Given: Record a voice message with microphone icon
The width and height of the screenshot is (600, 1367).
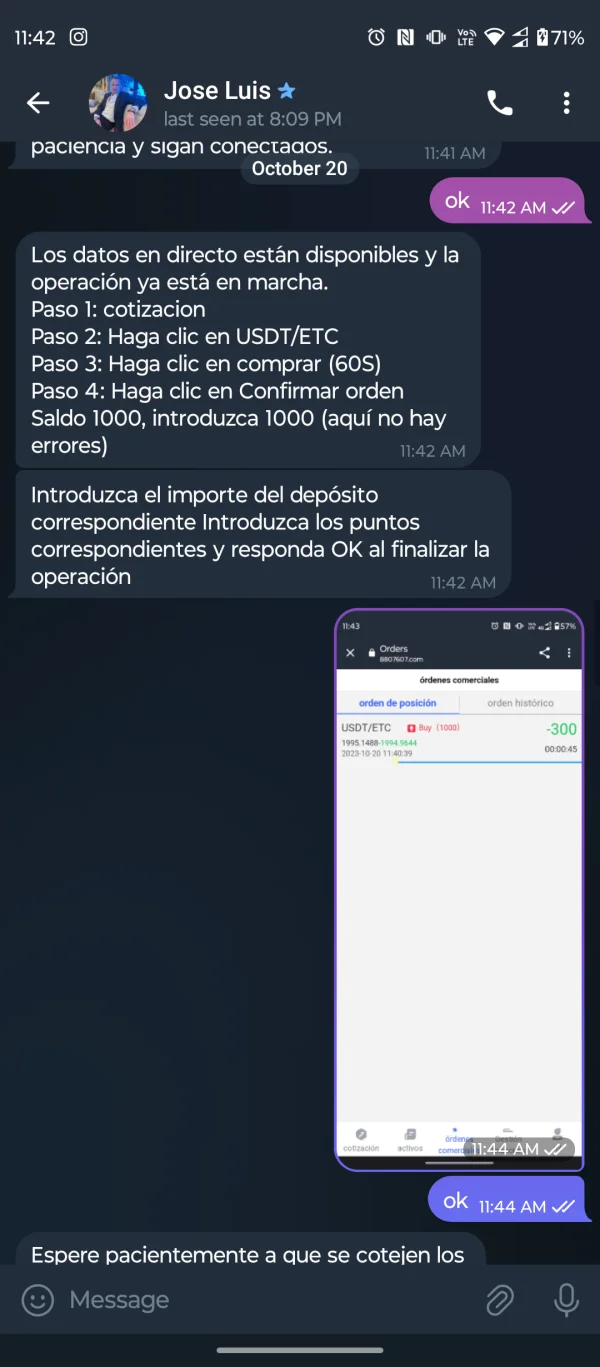Looking at the screenshot, I should point(566,1300).
